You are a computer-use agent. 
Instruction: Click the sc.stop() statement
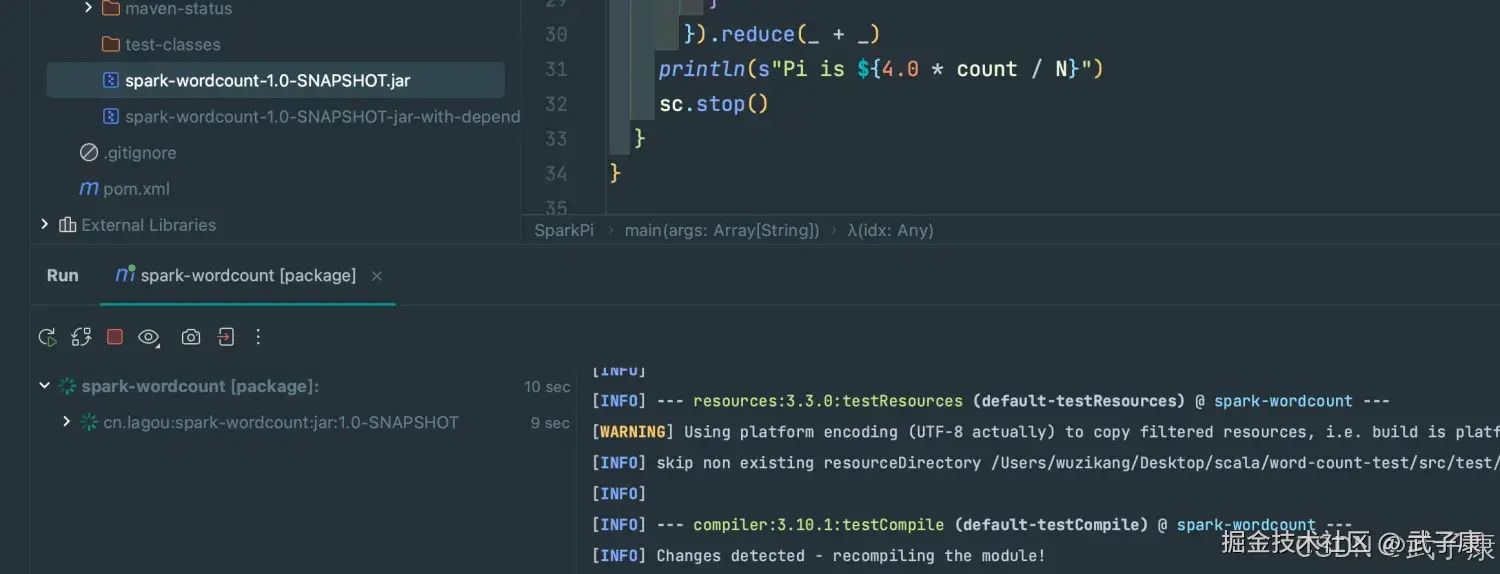(x=713, y=104)
